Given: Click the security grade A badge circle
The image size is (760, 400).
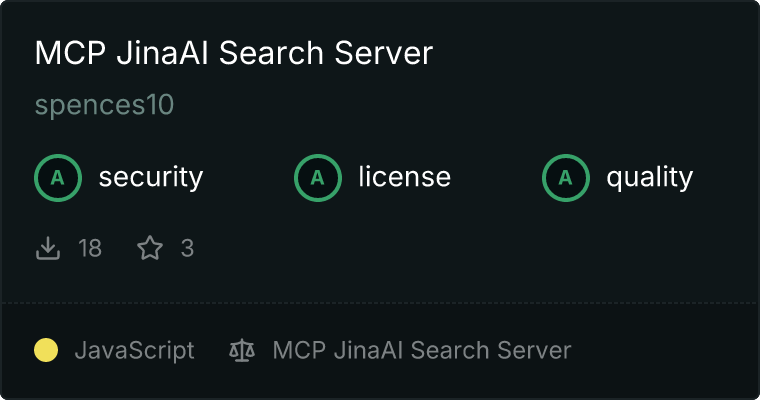Looking at the screenshot, I should coord(58,177).
